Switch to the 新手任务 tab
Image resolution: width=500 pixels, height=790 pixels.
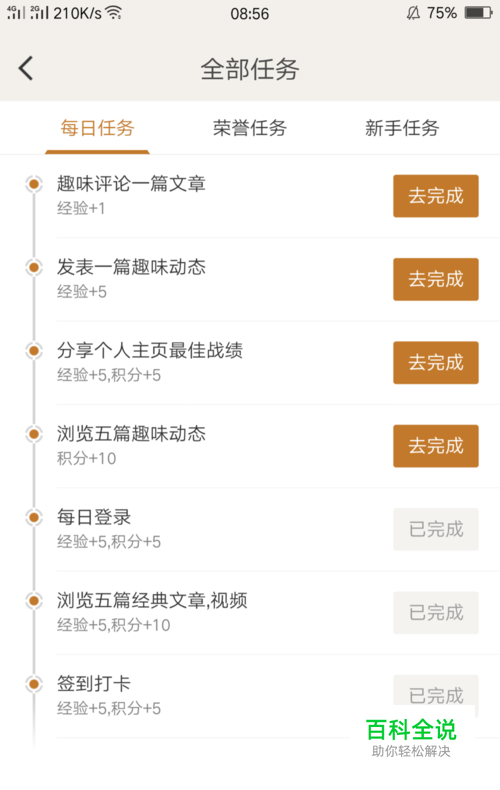[402, 128]
